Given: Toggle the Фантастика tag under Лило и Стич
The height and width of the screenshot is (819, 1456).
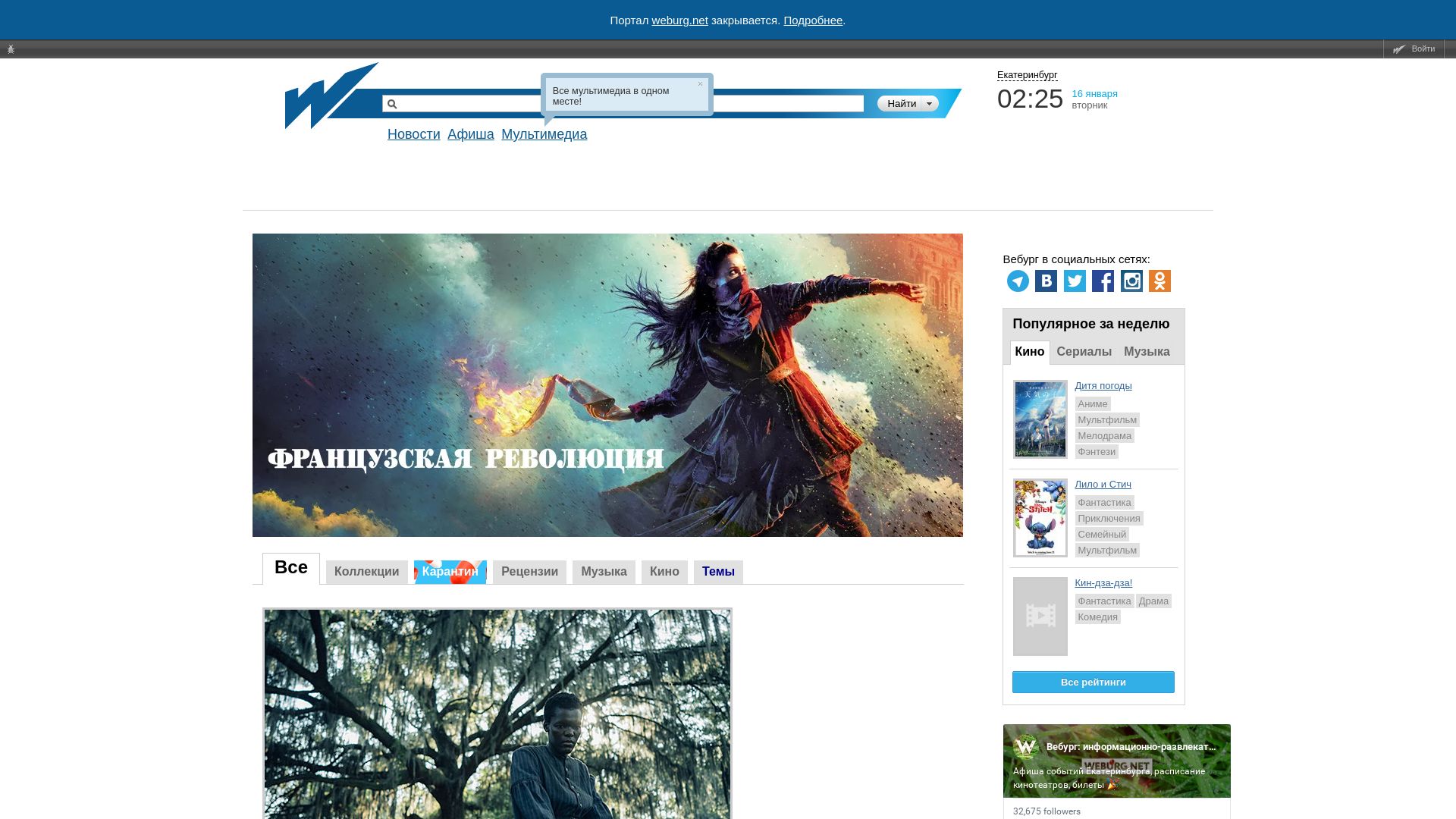Looking at the screenshot, I should pyautogui.click(x=1103, y=502).
